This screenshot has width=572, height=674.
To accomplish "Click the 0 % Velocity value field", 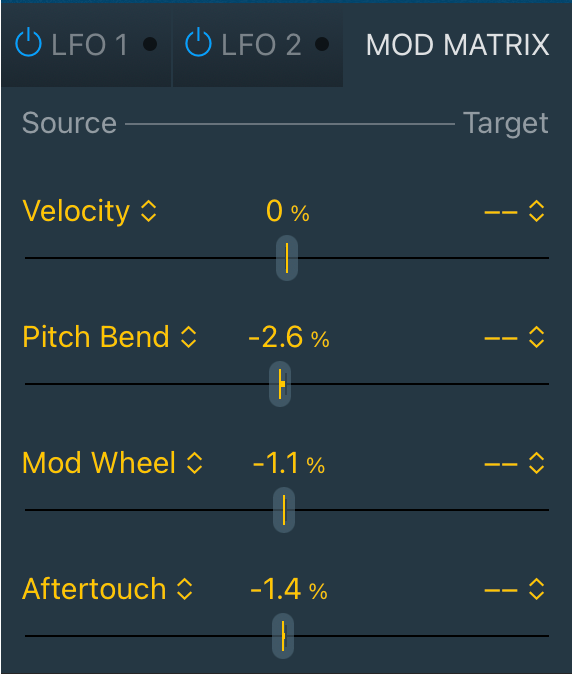I will (288, 211).
